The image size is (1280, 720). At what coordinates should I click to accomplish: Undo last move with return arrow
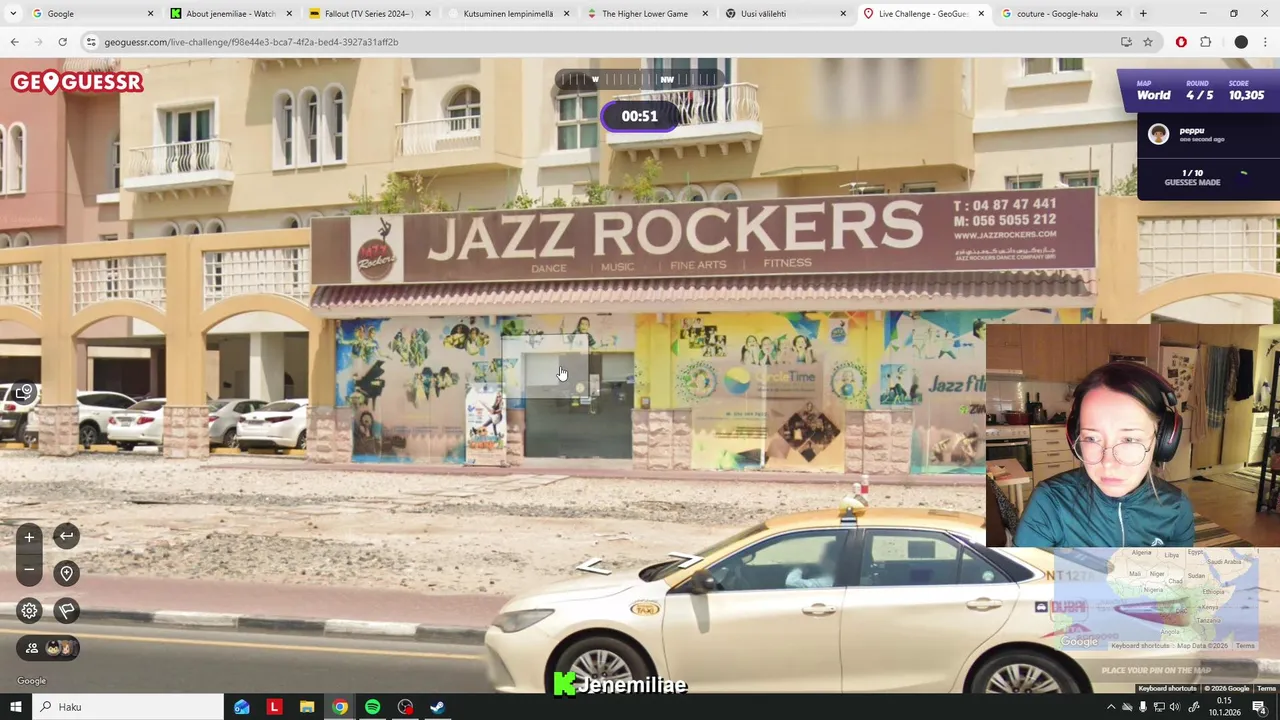pyautogui.click(x=66, y=536)
